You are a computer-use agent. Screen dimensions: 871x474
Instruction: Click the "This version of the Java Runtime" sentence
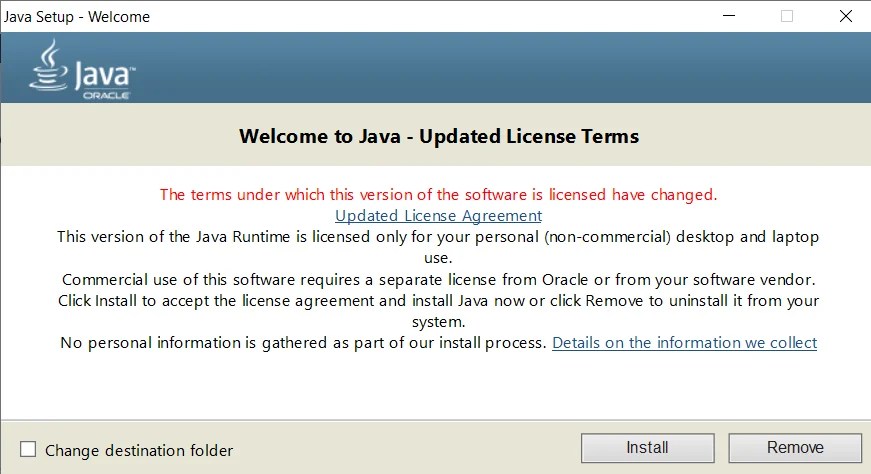click(438, 237)
